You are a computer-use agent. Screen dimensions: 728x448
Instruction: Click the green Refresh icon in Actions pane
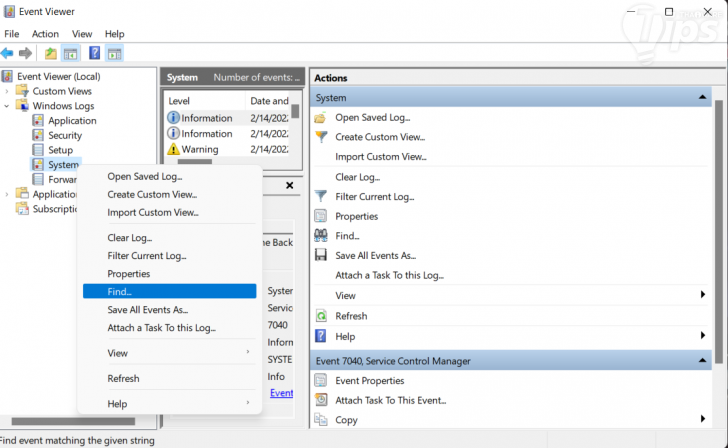pos(321,316)
